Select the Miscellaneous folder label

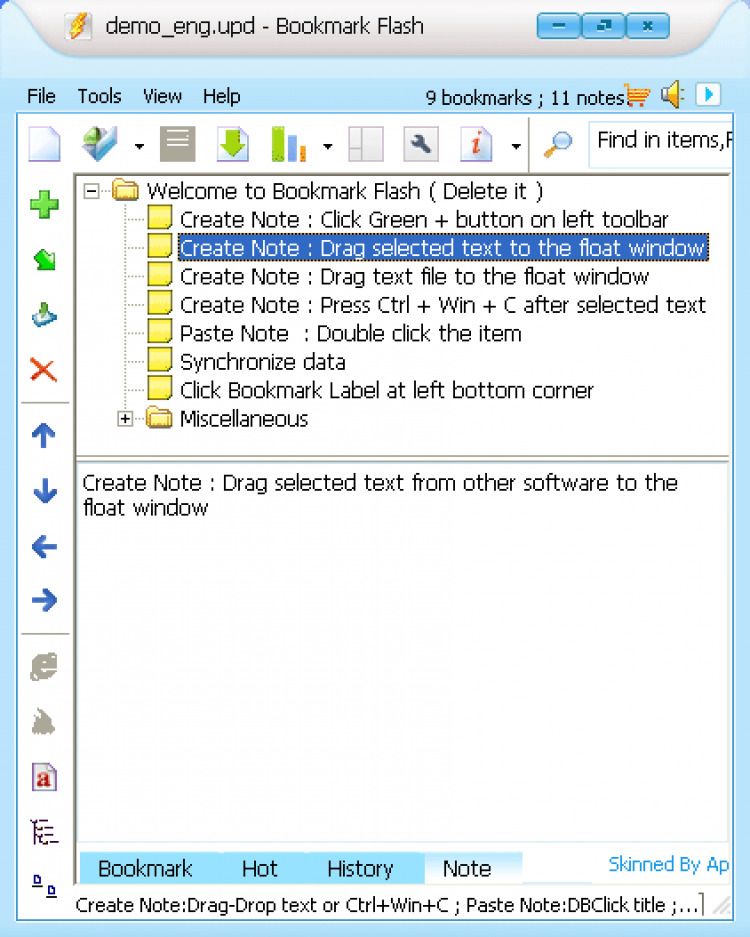(x=244, y=419)
